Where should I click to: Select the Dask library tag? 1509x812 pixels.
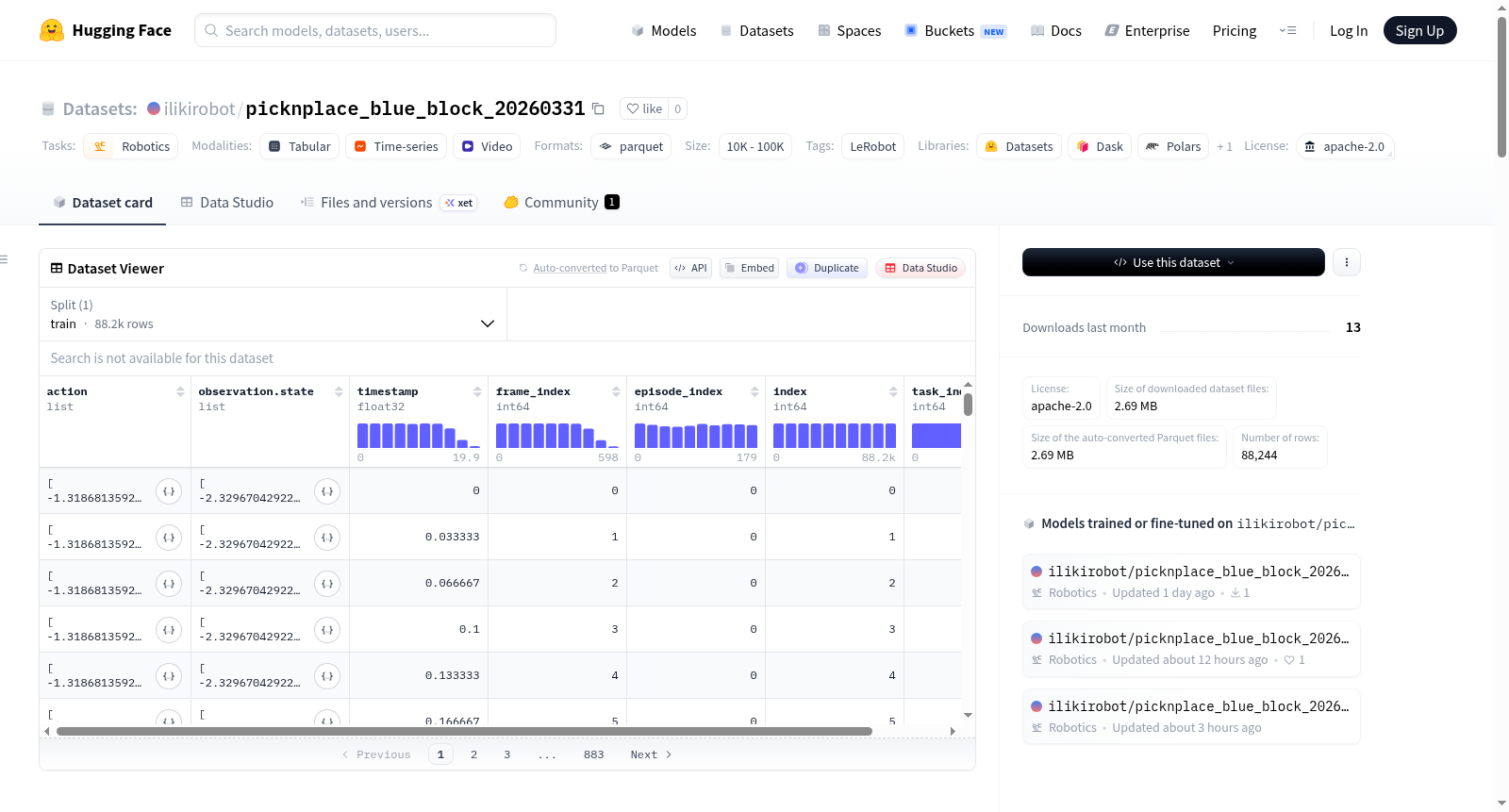(x=1100, y=146)
